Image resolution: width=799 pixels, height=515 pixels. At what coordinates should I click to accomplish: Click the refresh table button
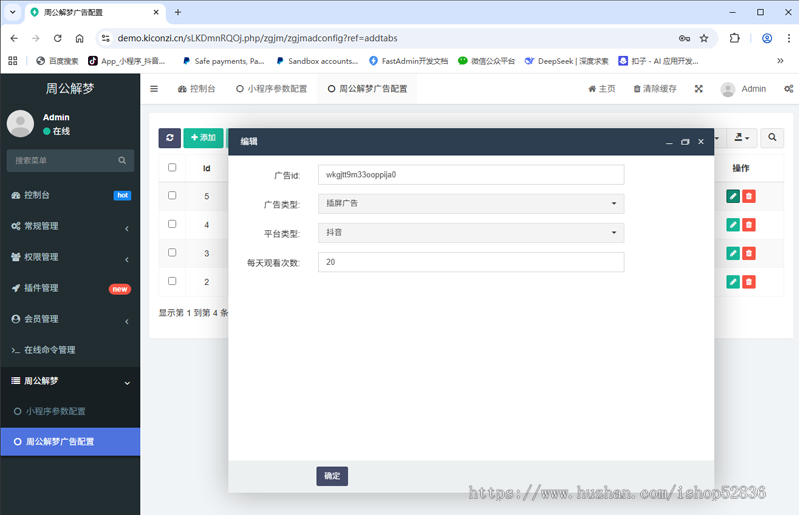pyautogui.click(x=170, y=138)
